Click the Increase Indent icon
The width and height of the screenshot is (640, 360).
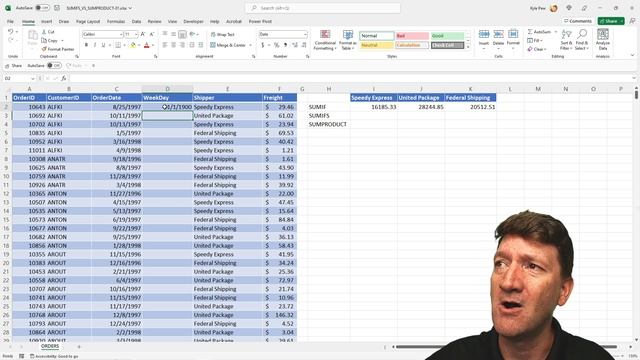tap(200, 45)
